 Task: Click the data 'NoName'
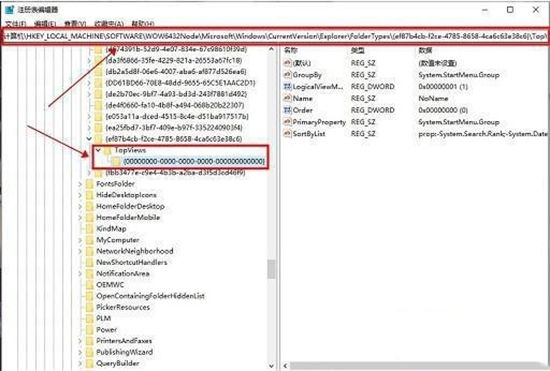[433, 98]
